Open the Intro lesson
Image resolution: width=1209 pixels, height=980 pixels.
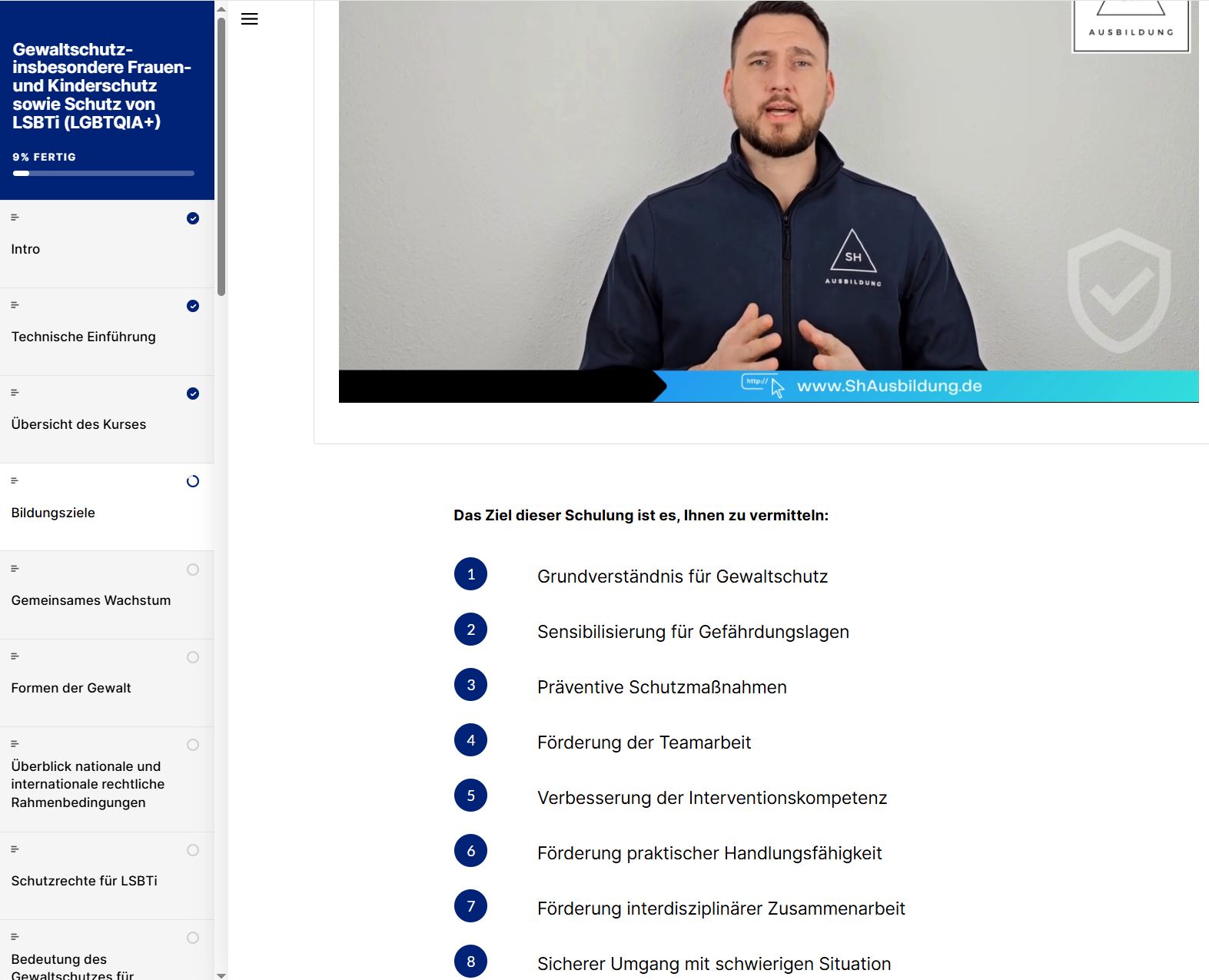(x=107, y=244)
